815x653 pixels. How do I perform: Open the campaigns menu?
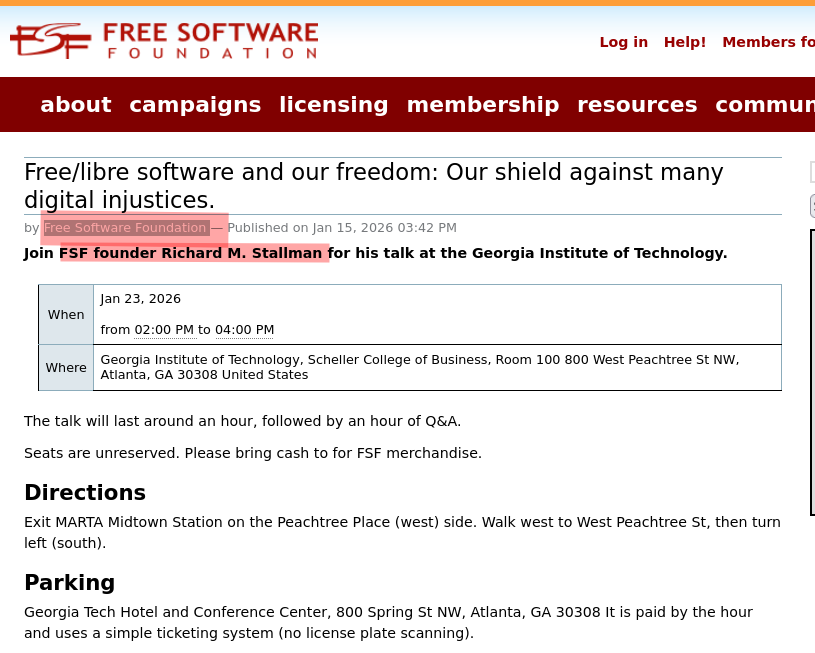coord(195,104)
